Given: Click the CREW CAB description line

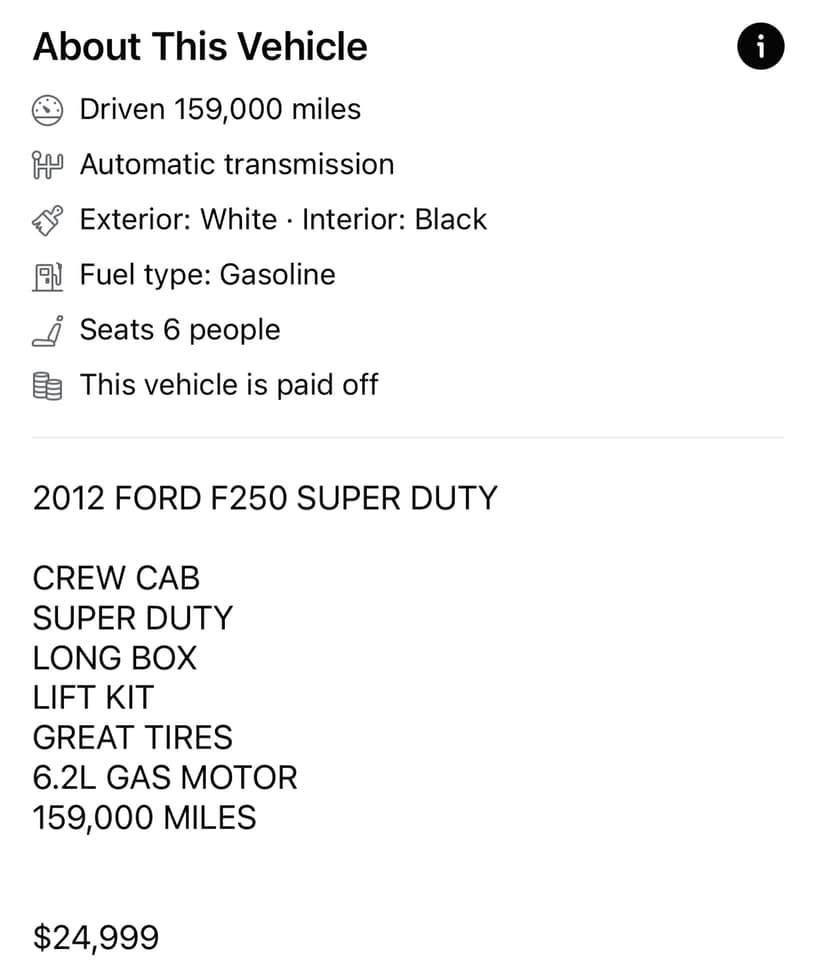Looking at the screenshot, I should pyautogui.click(x=116, y=578).
